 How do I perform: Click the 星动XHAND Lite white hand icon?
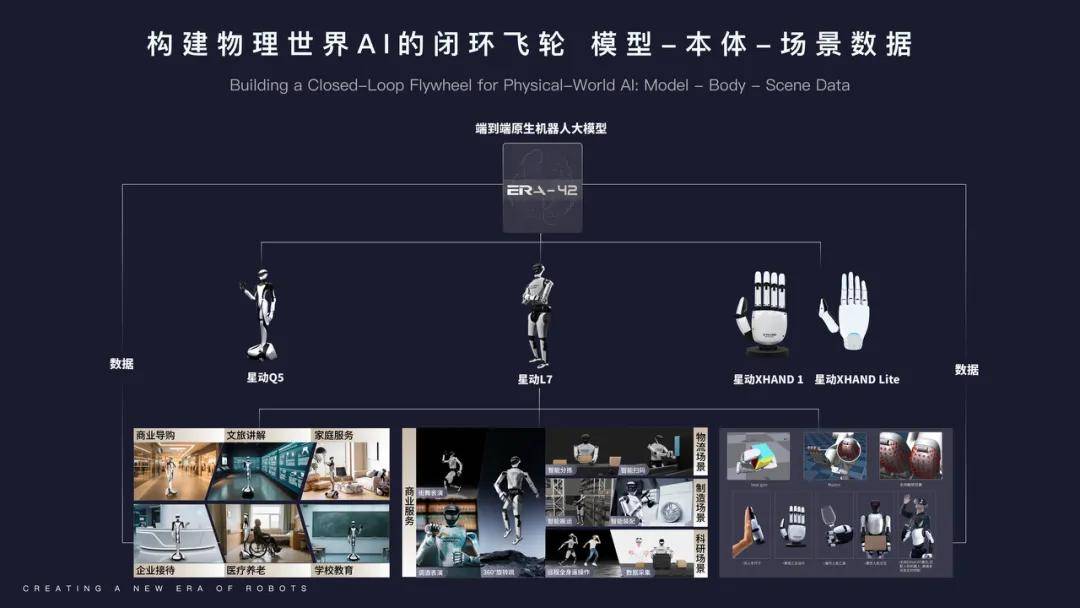coord(851,305)
